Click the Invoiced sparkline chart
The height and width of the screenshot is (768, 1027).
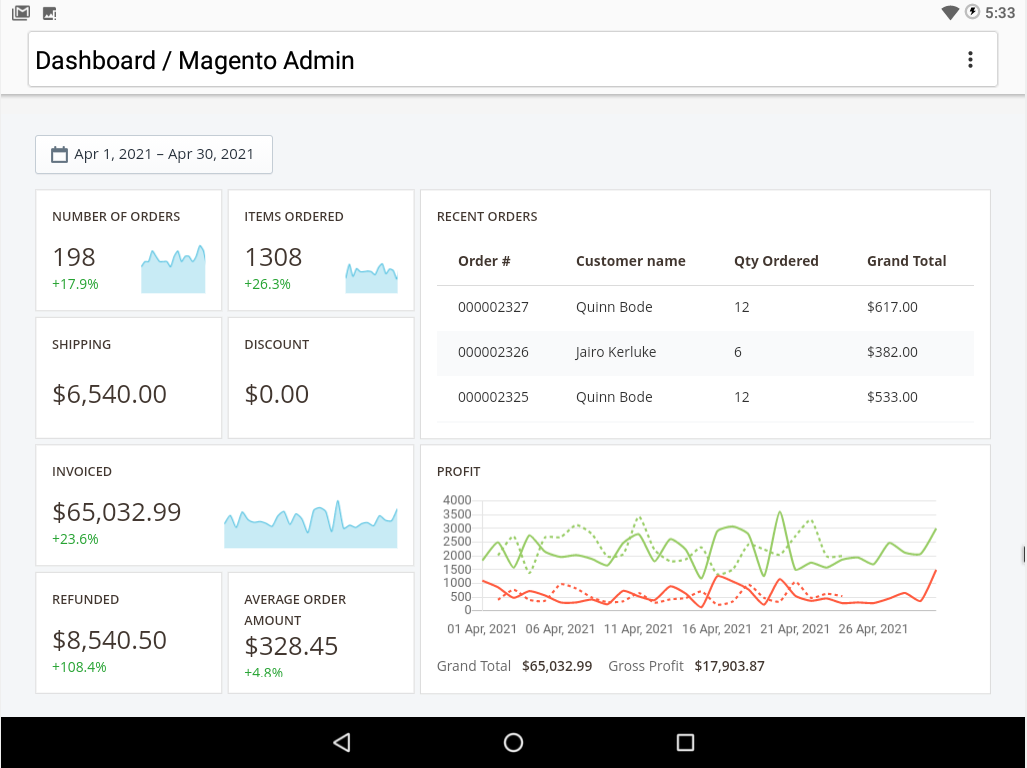[x=310, y=524]
